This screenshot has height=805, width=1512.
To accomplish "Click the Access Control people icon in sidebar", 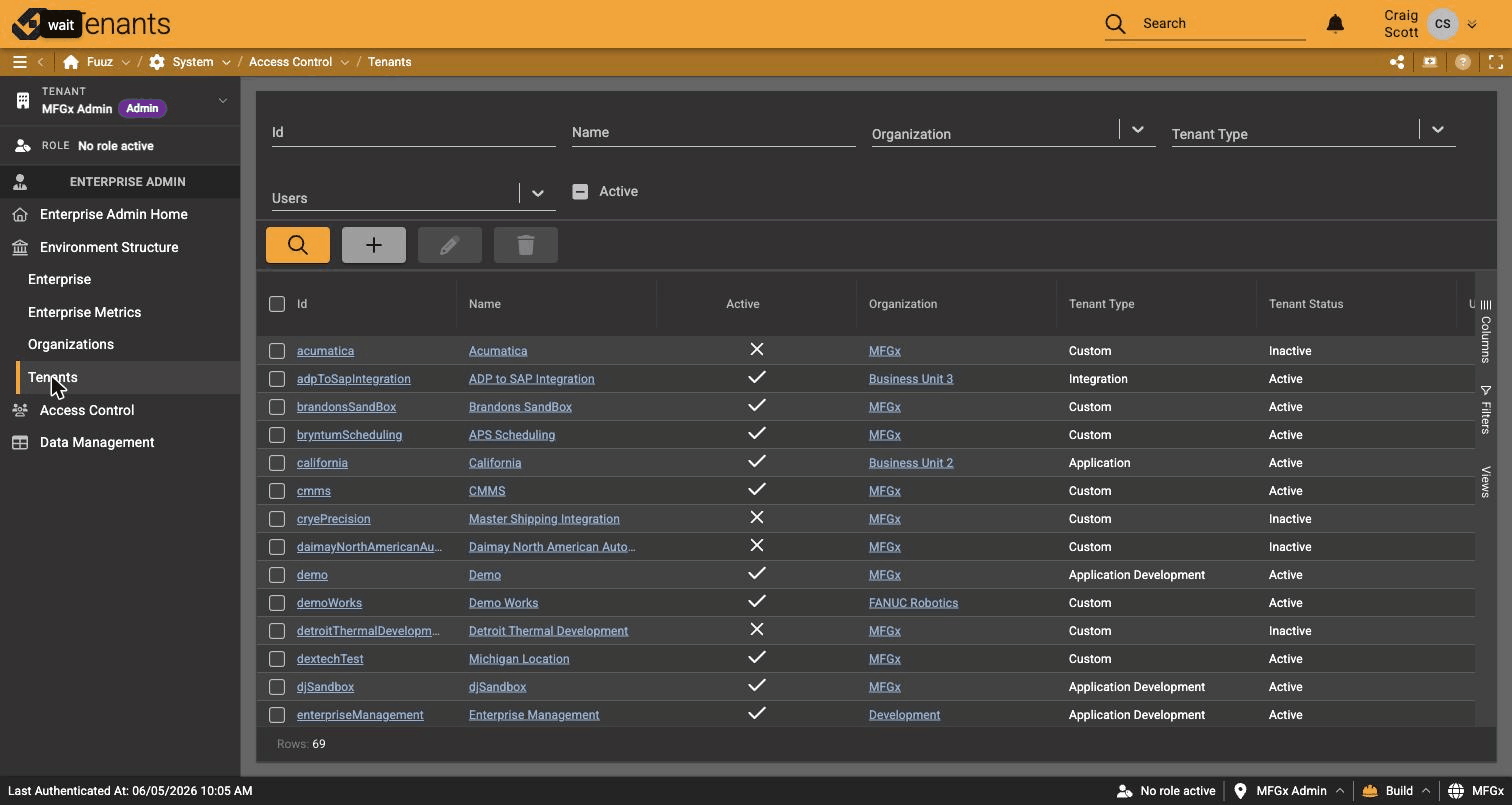I will (x=20, y=410).
